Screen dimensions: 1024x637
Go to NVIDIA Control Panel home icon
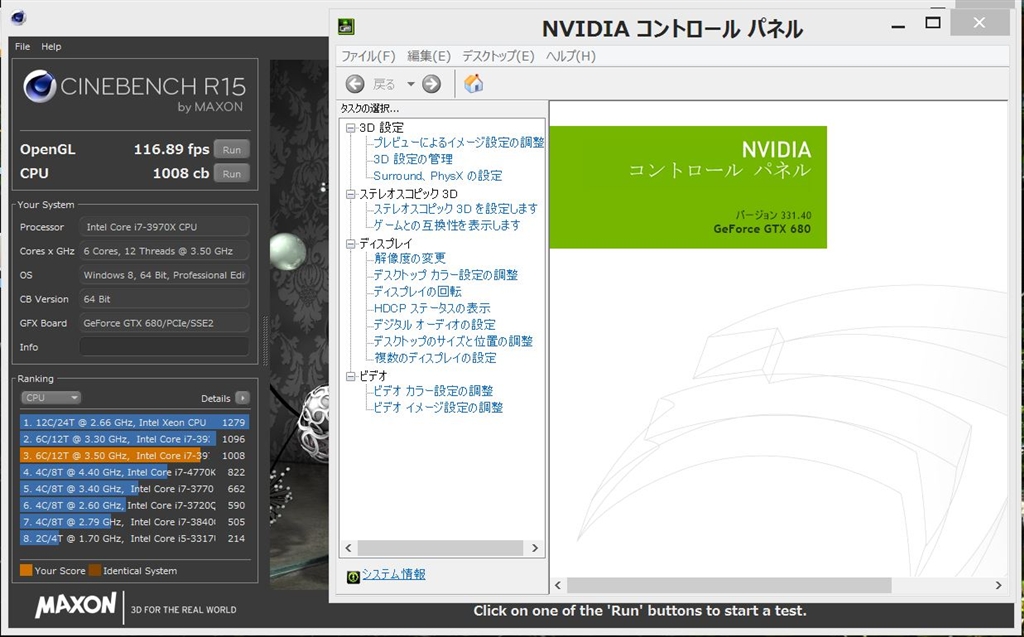point(473,84)
